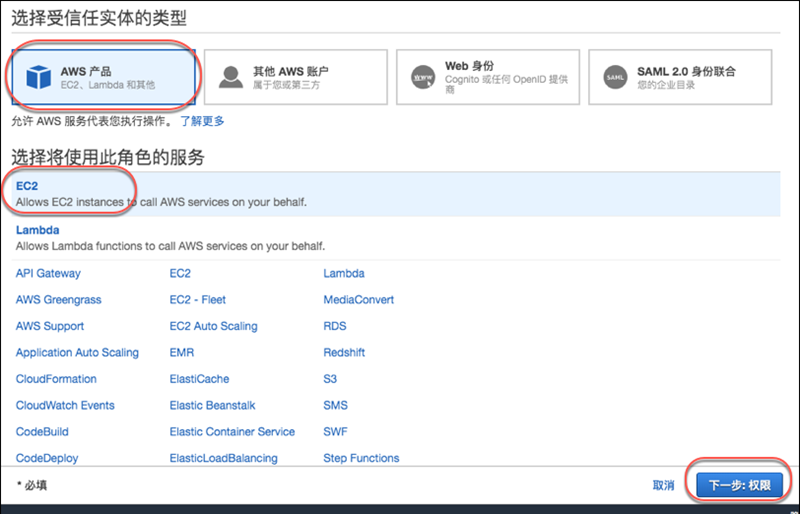Select the SAML 2.0 身份联合 card

681,77
